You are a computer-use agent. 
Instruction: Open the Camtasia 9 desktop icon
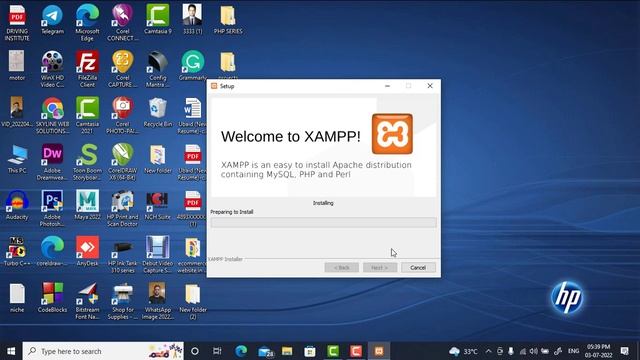158,19
